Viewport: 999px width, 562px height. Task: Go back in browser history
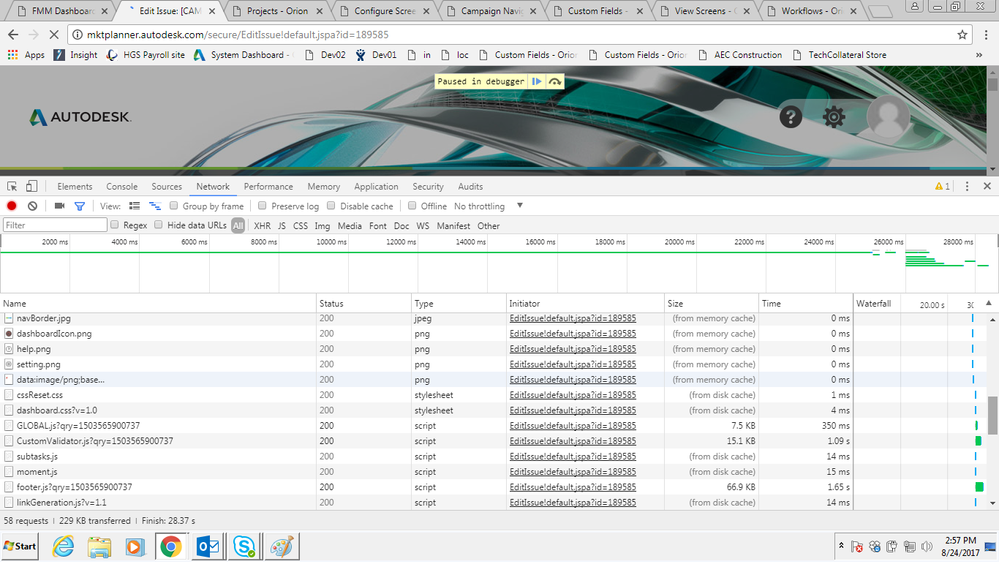pyautogui.click(x=13, y=34)
